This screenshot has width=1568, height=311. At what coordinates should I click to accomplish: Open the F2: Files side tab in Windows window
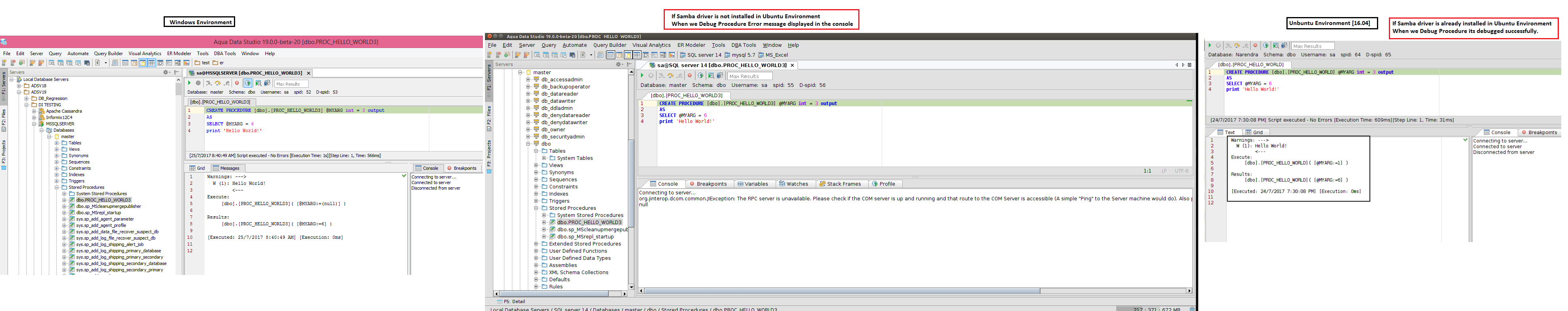(3, 120)
